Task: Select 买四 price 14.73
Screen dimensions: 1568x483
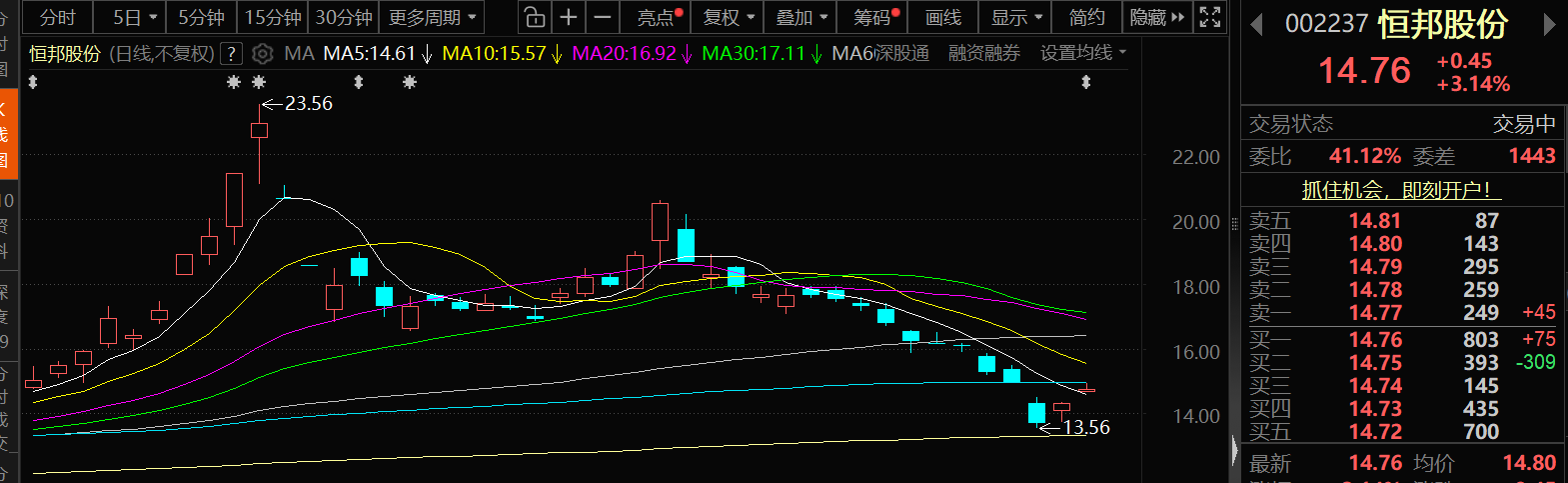Action: point(1375,409)
